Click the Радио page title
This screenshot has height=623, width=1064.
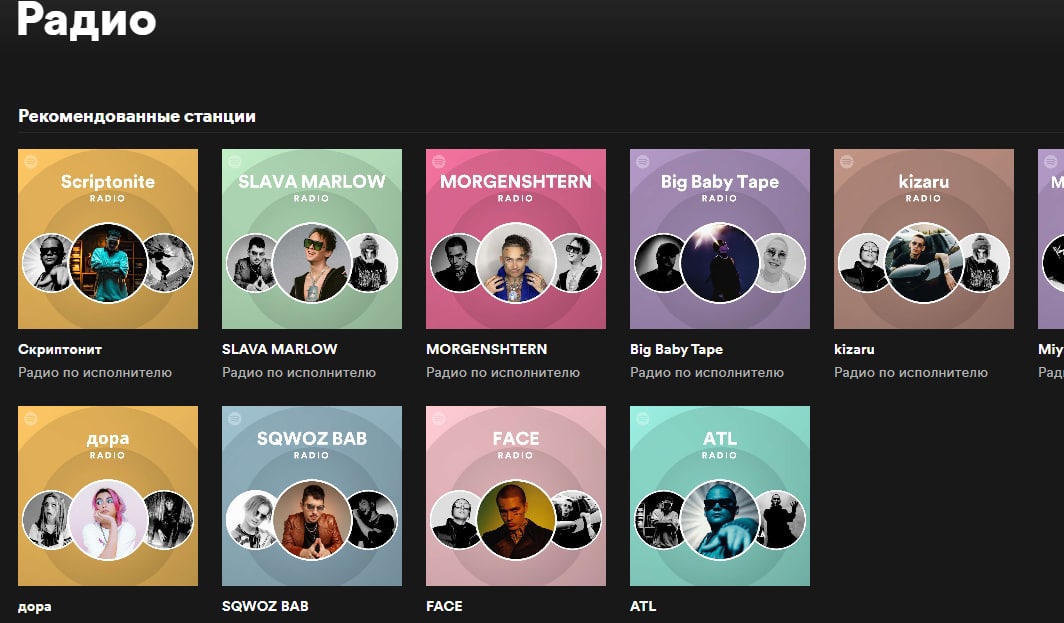87,20
